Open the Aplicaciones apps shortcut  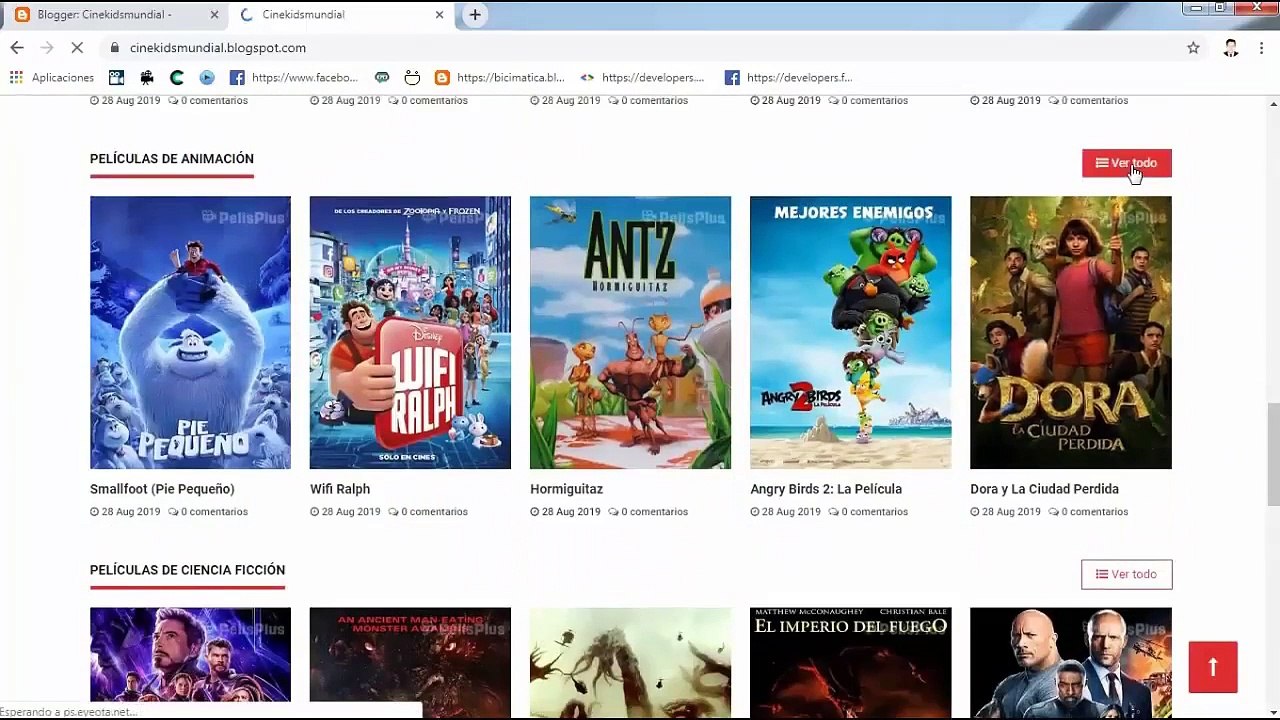click(52, 77)
